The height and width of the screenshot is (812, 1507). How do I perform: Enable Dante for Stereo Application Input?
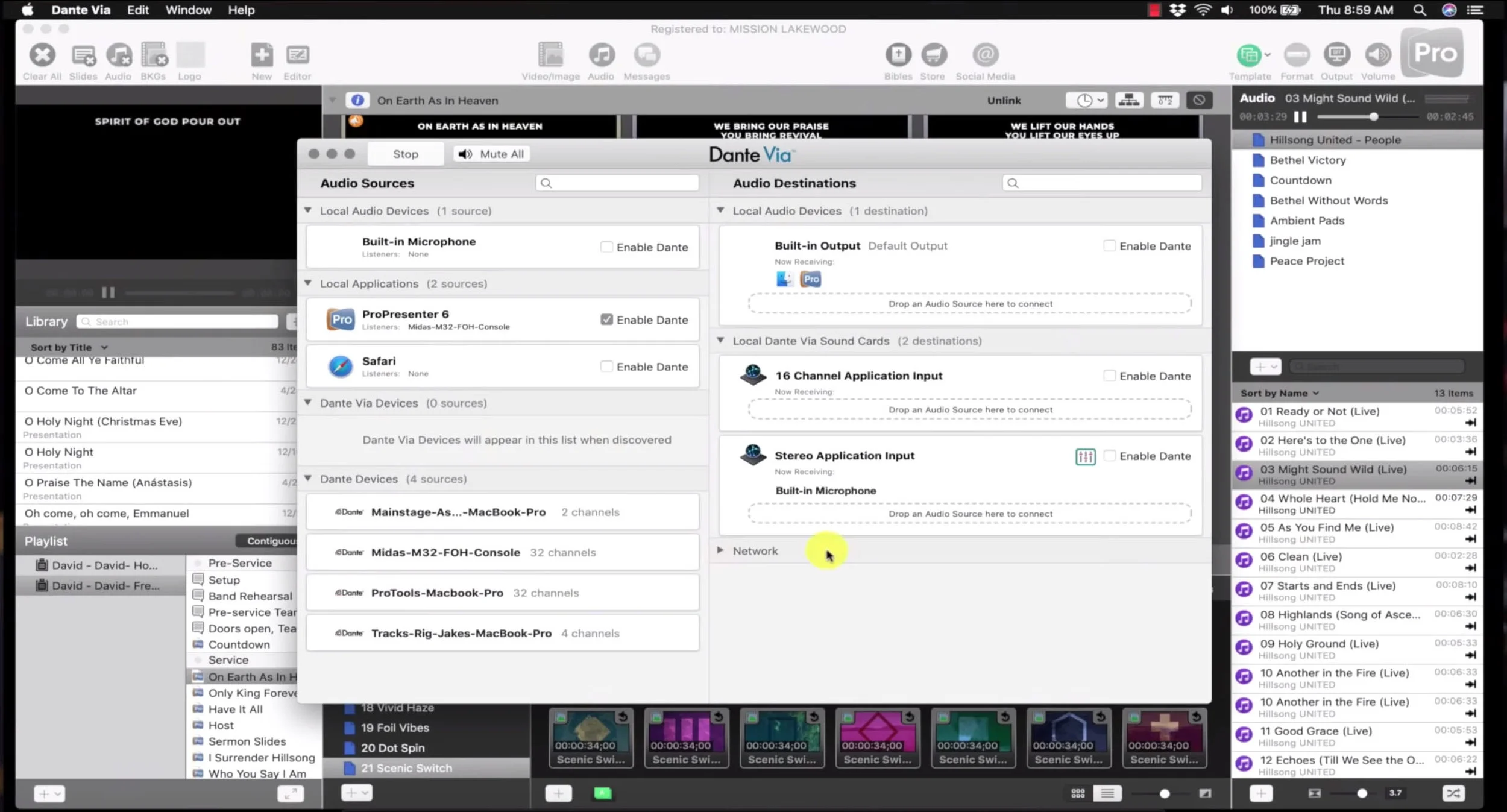[1109, 456]
